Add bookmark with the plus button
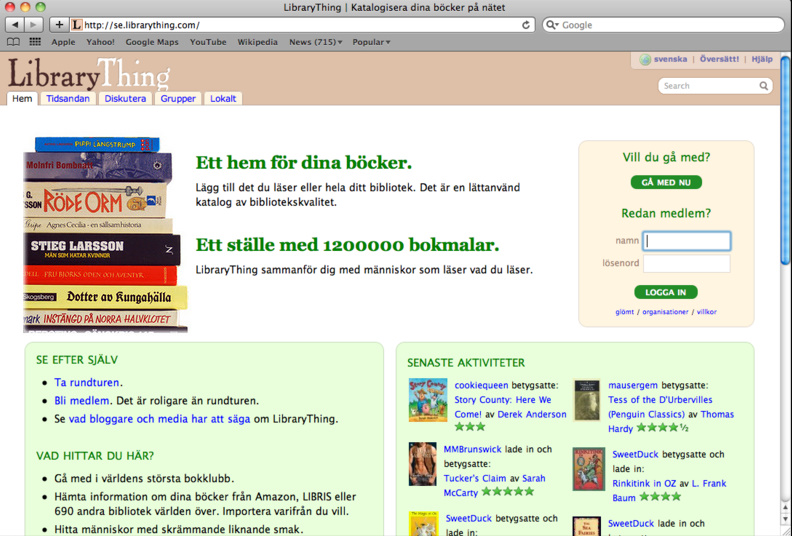The image size is (792, 536). [x=59, y=24]
